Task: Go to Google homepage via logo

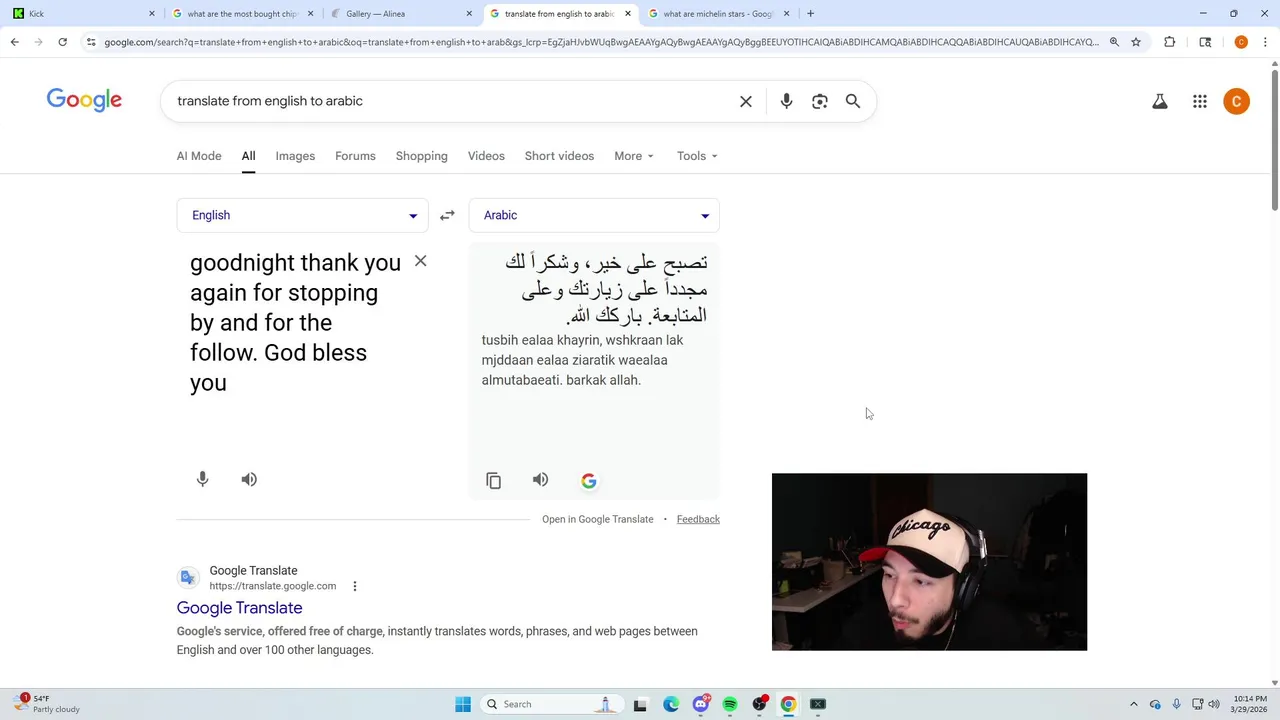Action: point(84,100)
